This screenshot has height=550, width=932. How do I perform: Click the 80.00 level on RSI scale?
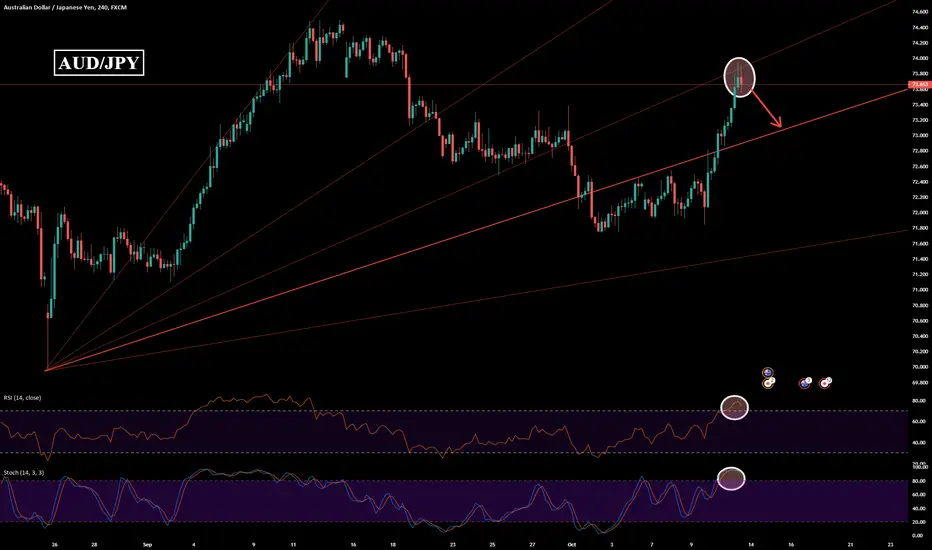[x=919, y=401]
